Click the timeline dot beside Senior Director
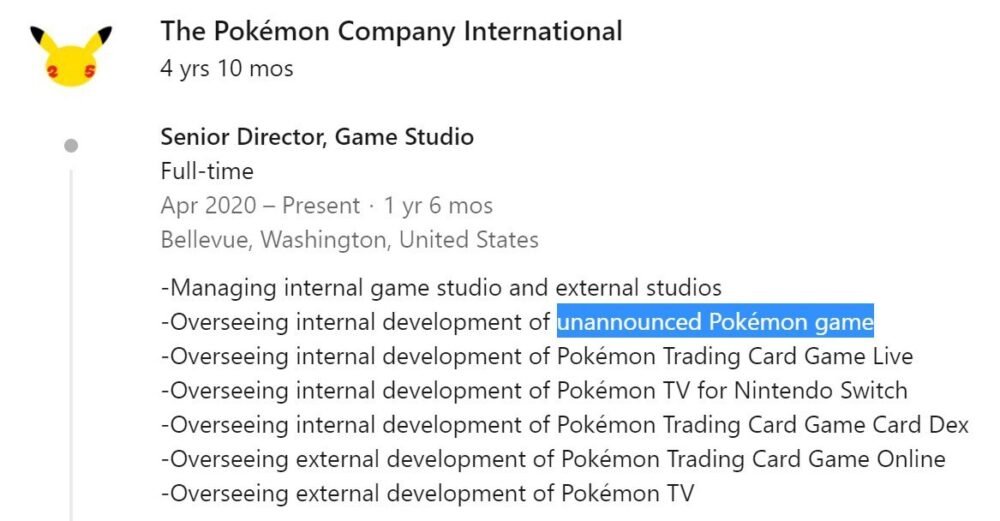Viewport: 1000px width, 521px height. (71, 146)
